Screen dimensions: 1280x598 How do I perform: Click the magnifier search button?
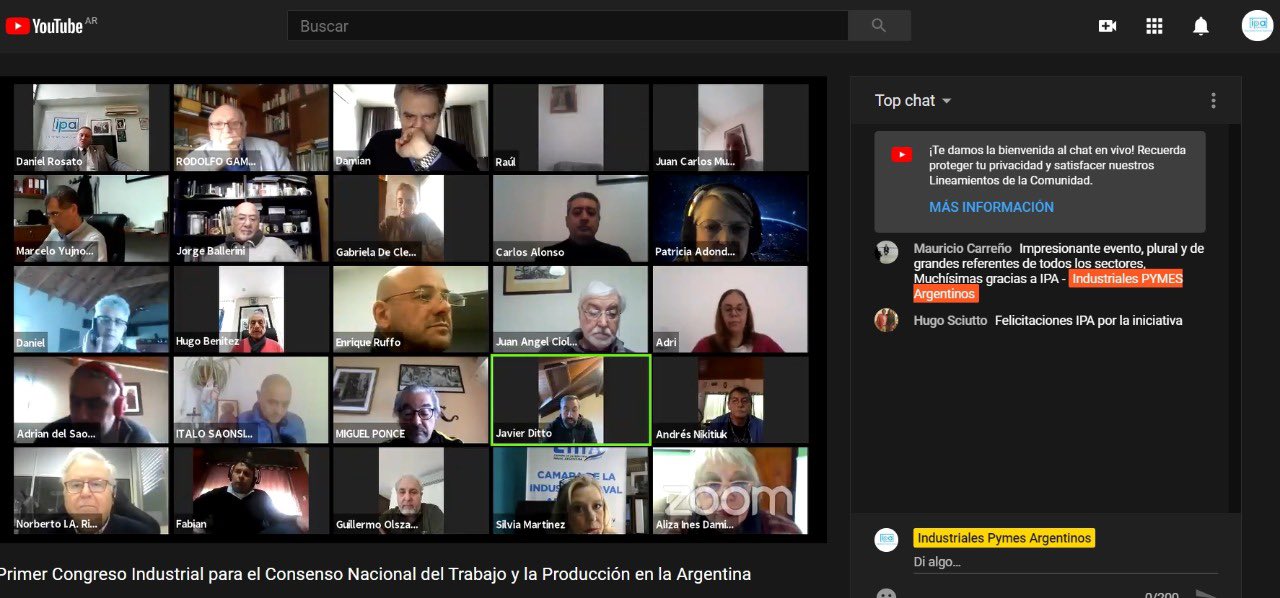879,26
